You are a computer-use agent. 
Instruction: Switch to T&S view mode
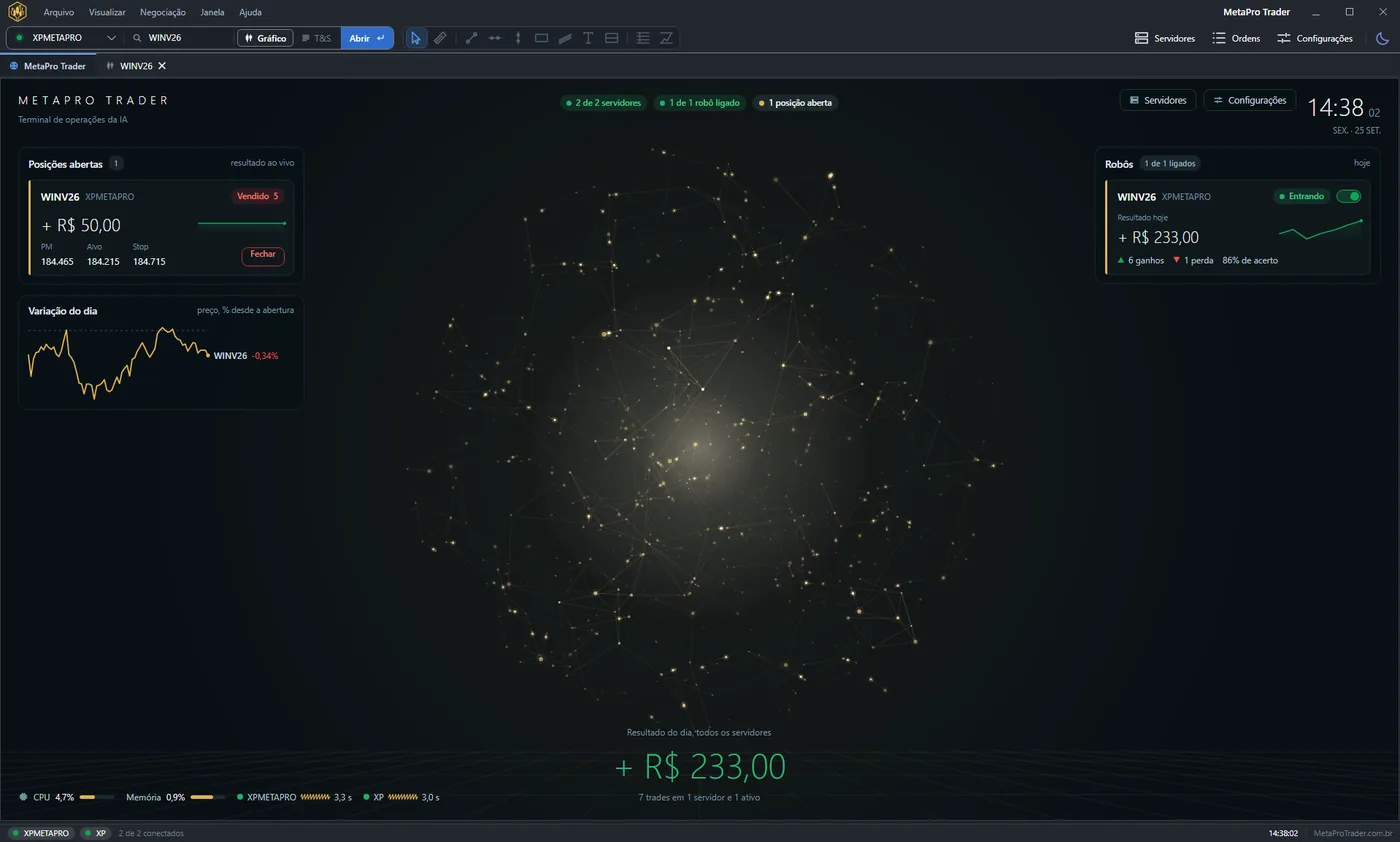tap(316, 38)
